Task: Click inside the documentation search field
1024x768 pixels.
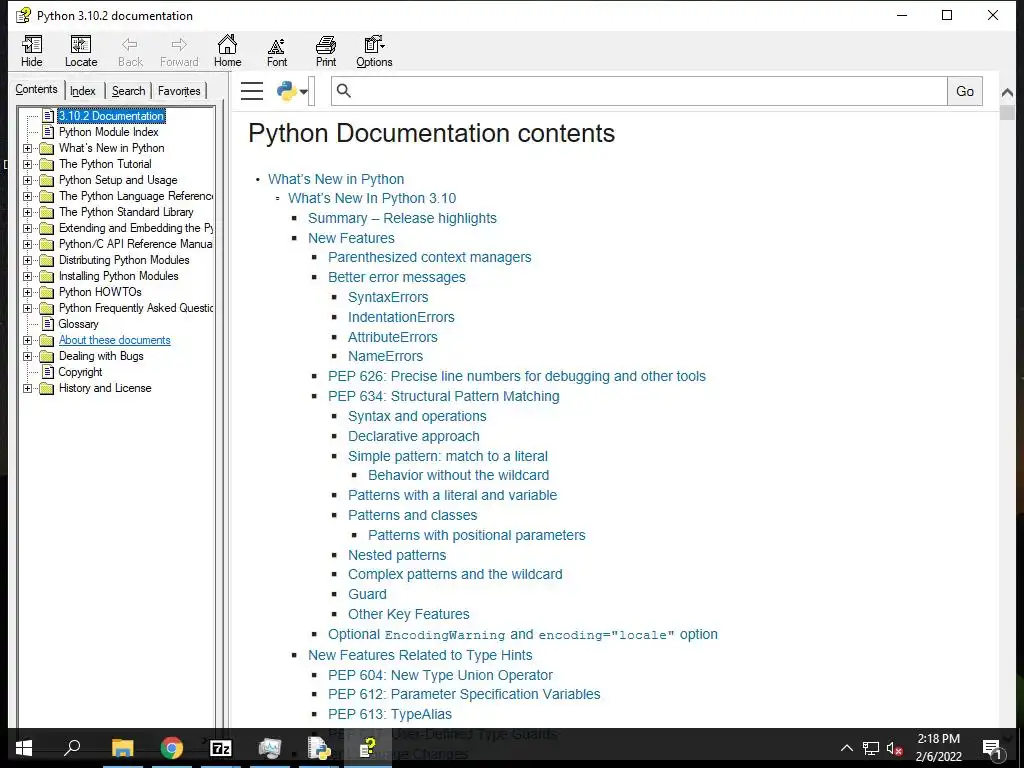Action: coord(639,91)
